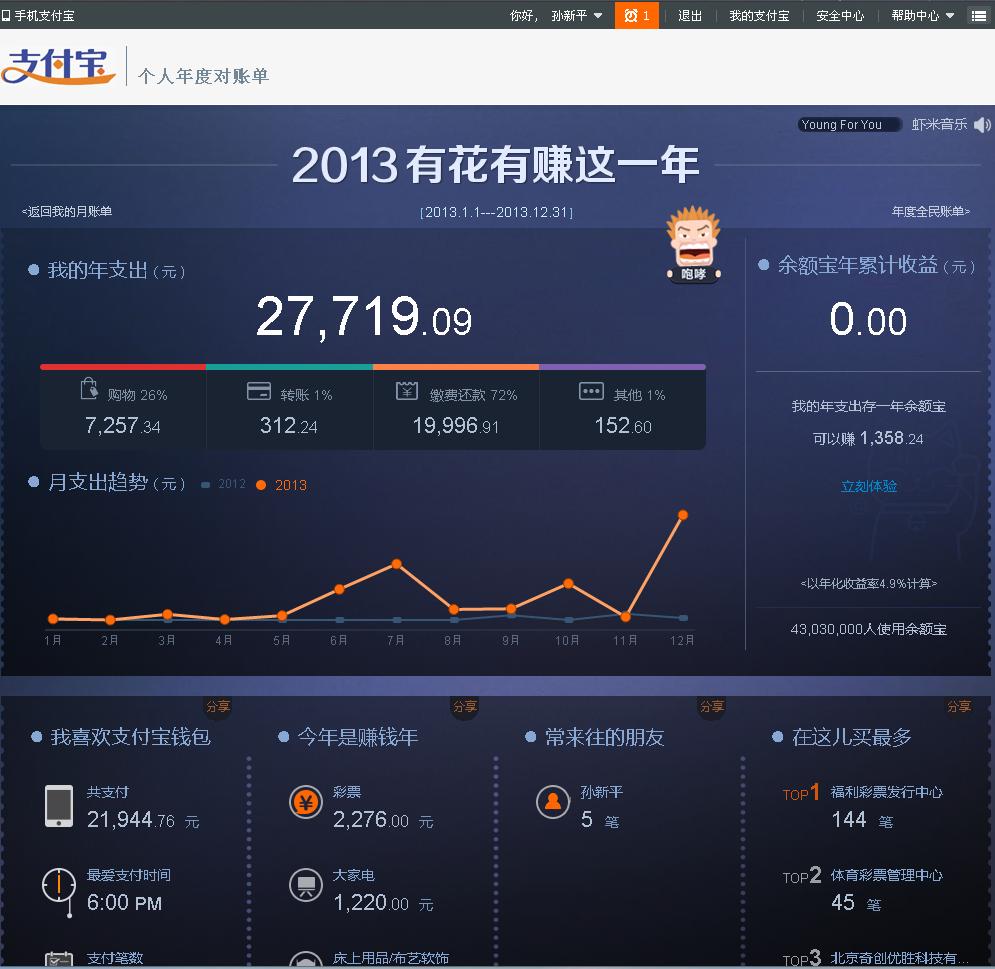This screenshot has width=995, height=969.
Task: Click the October 2013 data point
Action: (x=569, y=583)
